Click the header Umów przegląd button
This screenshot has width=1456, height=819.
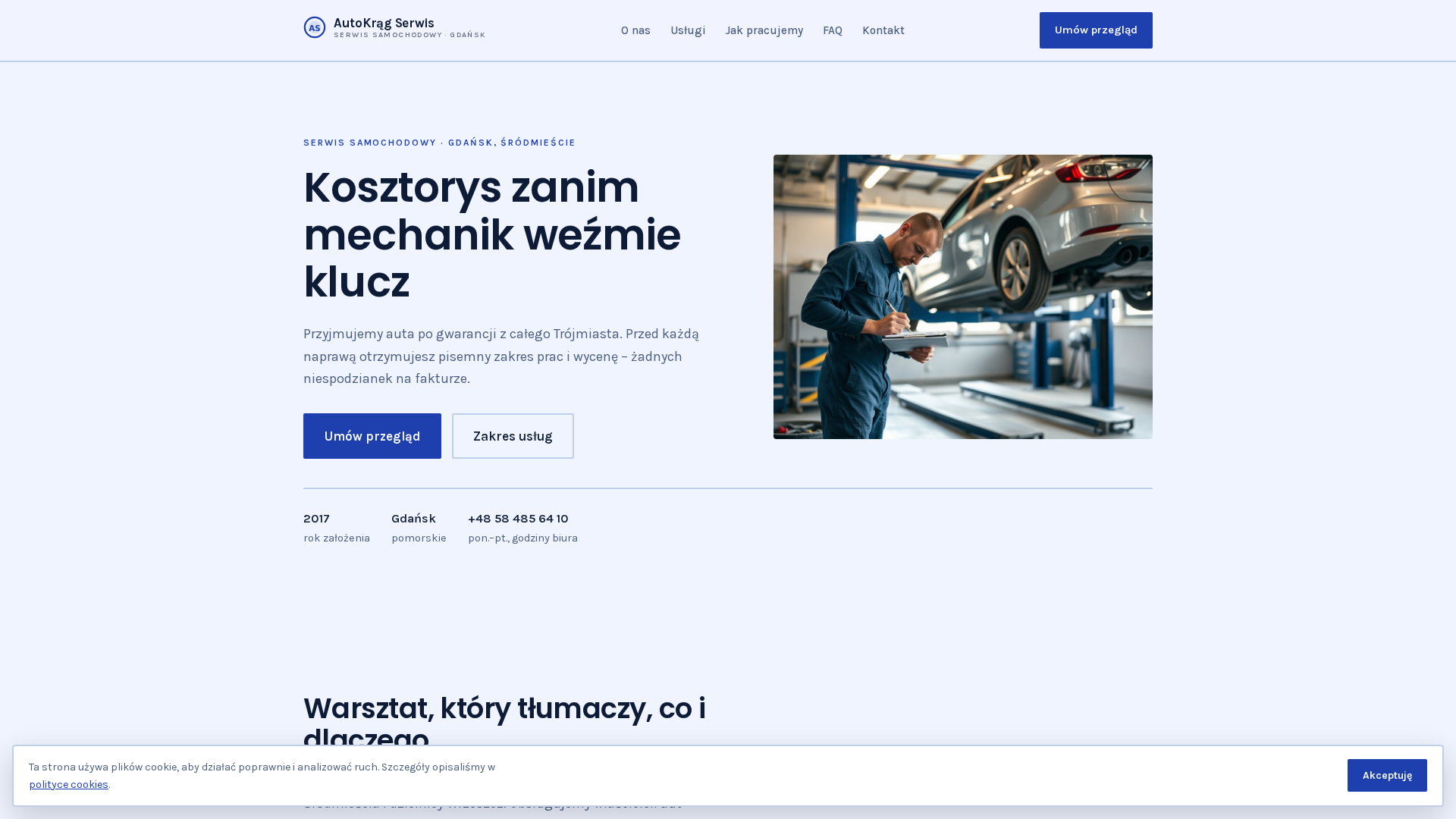tap(1096, 30)
